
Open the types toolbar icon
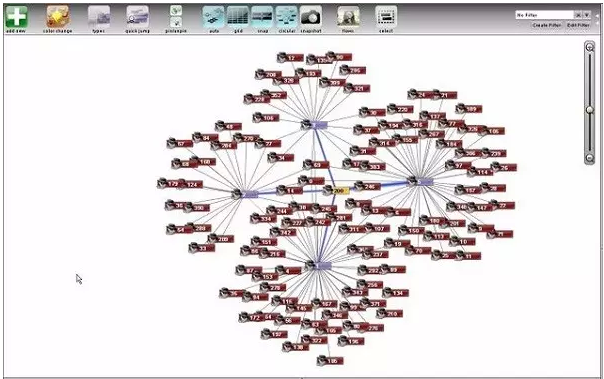tap(99, 17)
